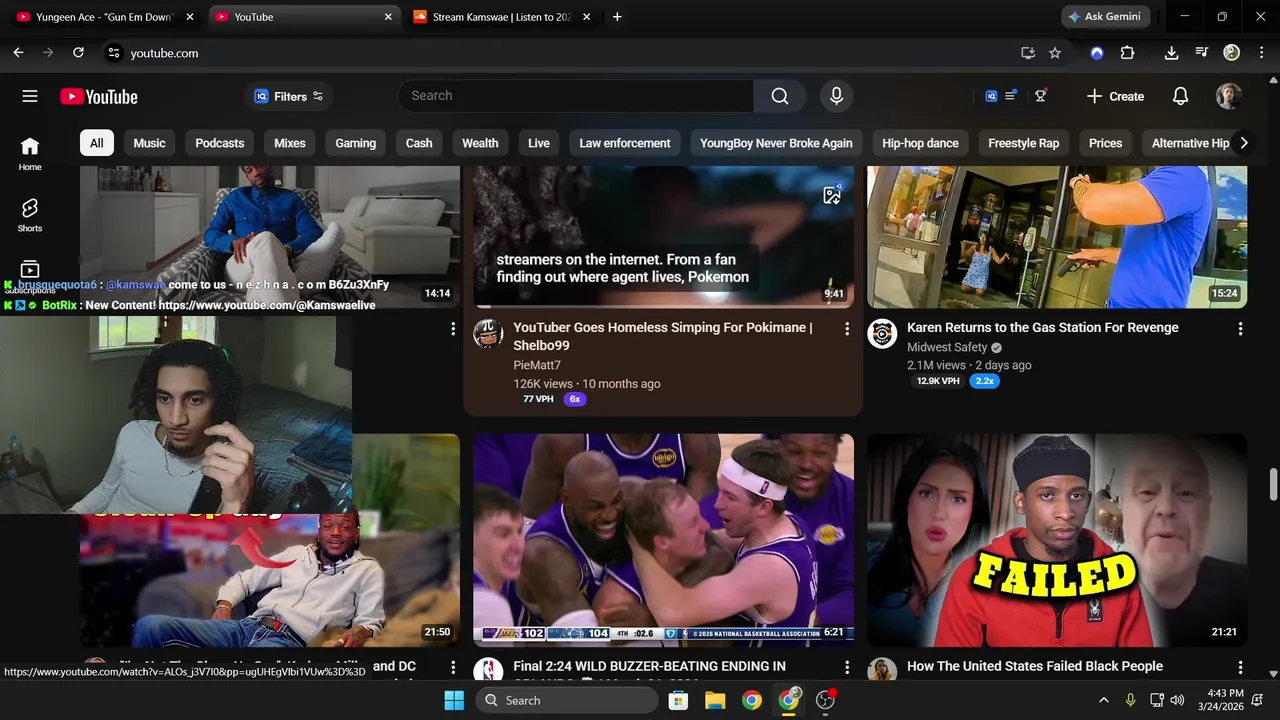The height and width of the screenshot is (720, 1280).
Task: Open options for YouTuber Goes Homeless video
Action: tap(847, 328)
